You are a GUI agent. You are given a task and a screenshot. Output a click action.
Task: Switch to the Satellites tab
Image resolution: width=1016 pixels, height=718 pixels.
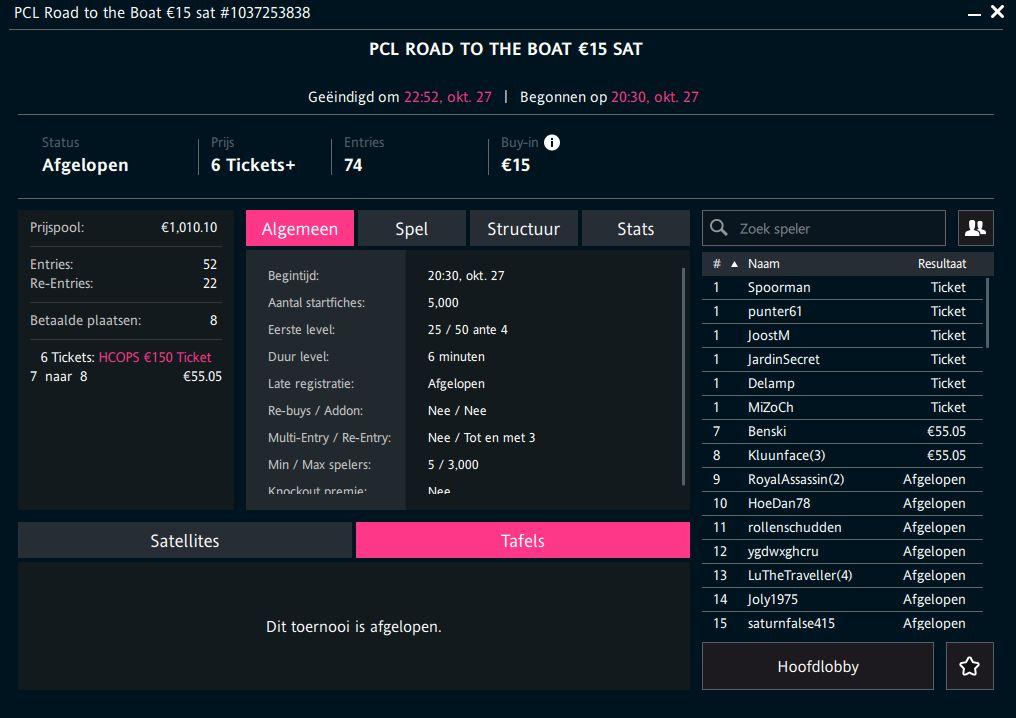185,541
